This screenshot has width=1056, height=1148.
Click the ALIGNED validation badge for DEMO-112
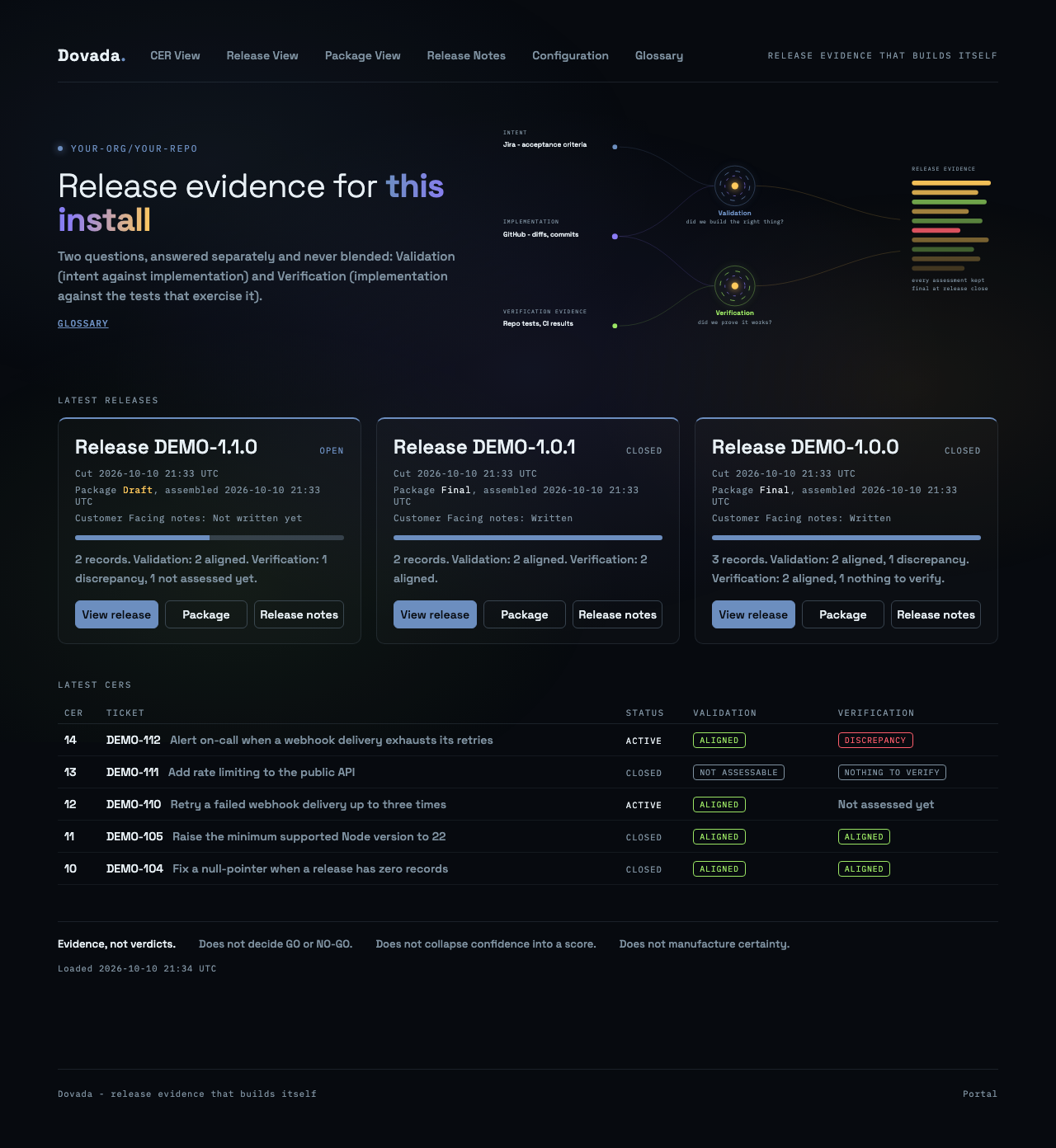[719, 741]
